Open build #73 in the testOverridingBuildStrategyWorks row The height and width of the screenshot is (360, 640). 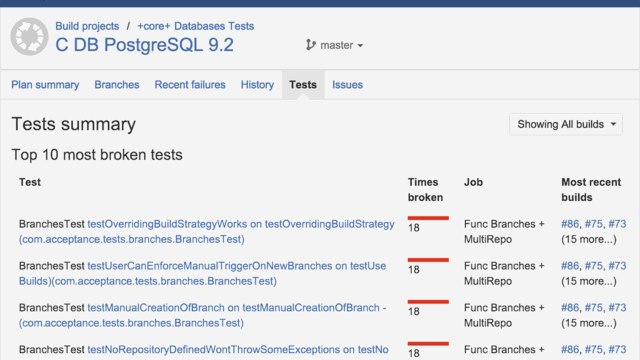(617, 224)
